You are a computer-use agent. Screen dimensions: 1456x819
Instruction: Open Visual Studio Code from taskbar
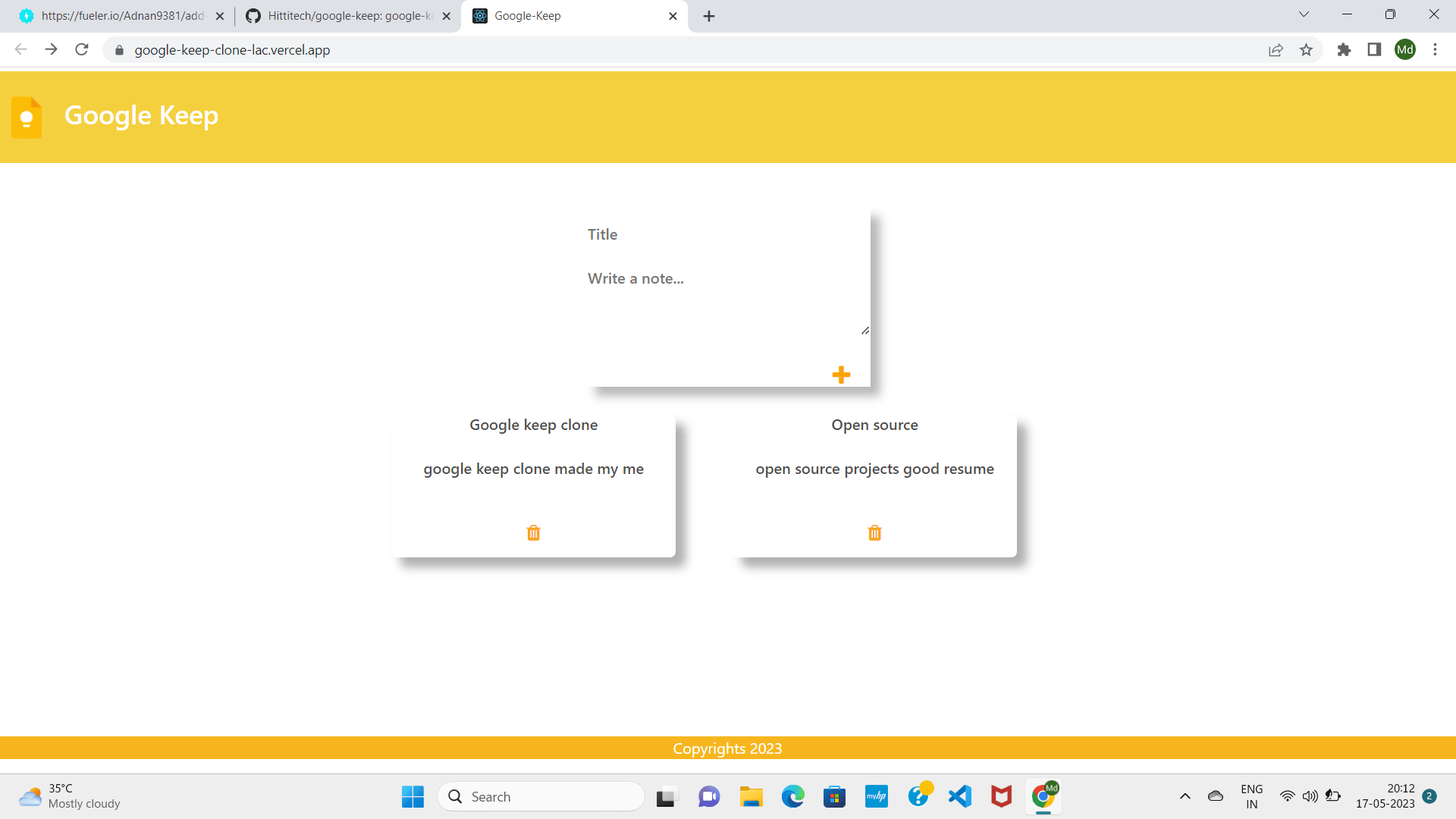(959, 796)
